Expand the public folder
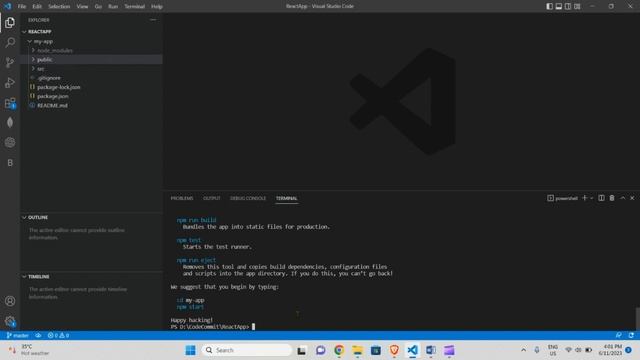Image resolution: width=640 pixels, height=360 pixels. [x=92, y=59]
